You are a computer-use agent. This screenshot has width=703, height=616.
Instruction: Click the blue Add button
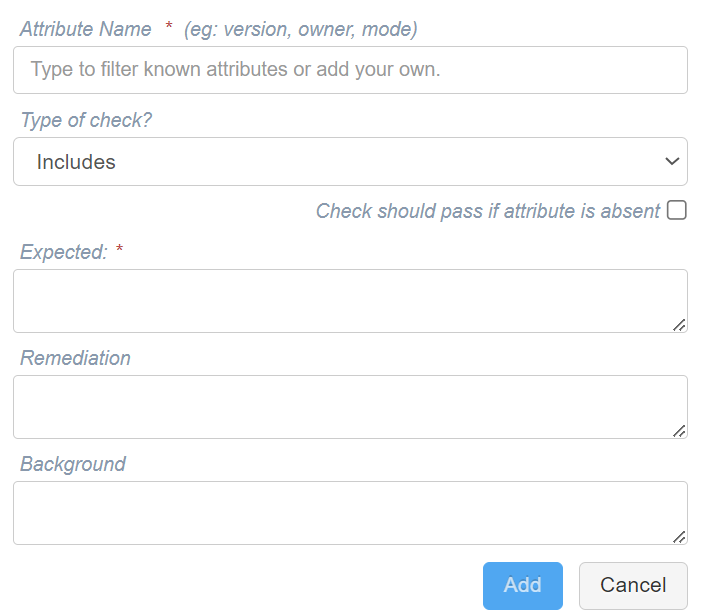[x=523, y=586]
